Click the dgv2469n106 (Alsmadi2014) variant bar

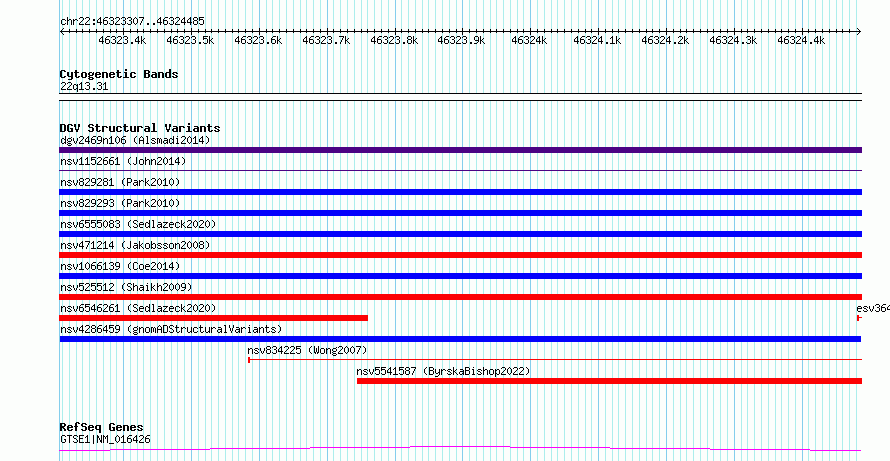click(x=460, y=150)
